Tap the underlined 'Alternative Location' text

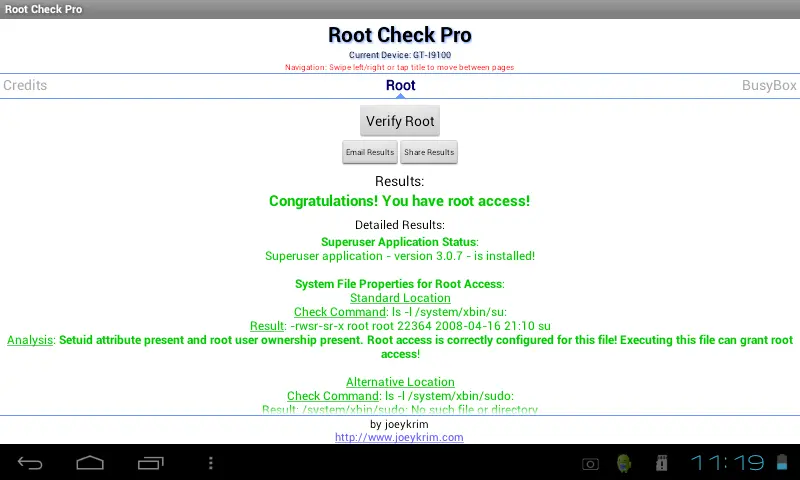401,382
